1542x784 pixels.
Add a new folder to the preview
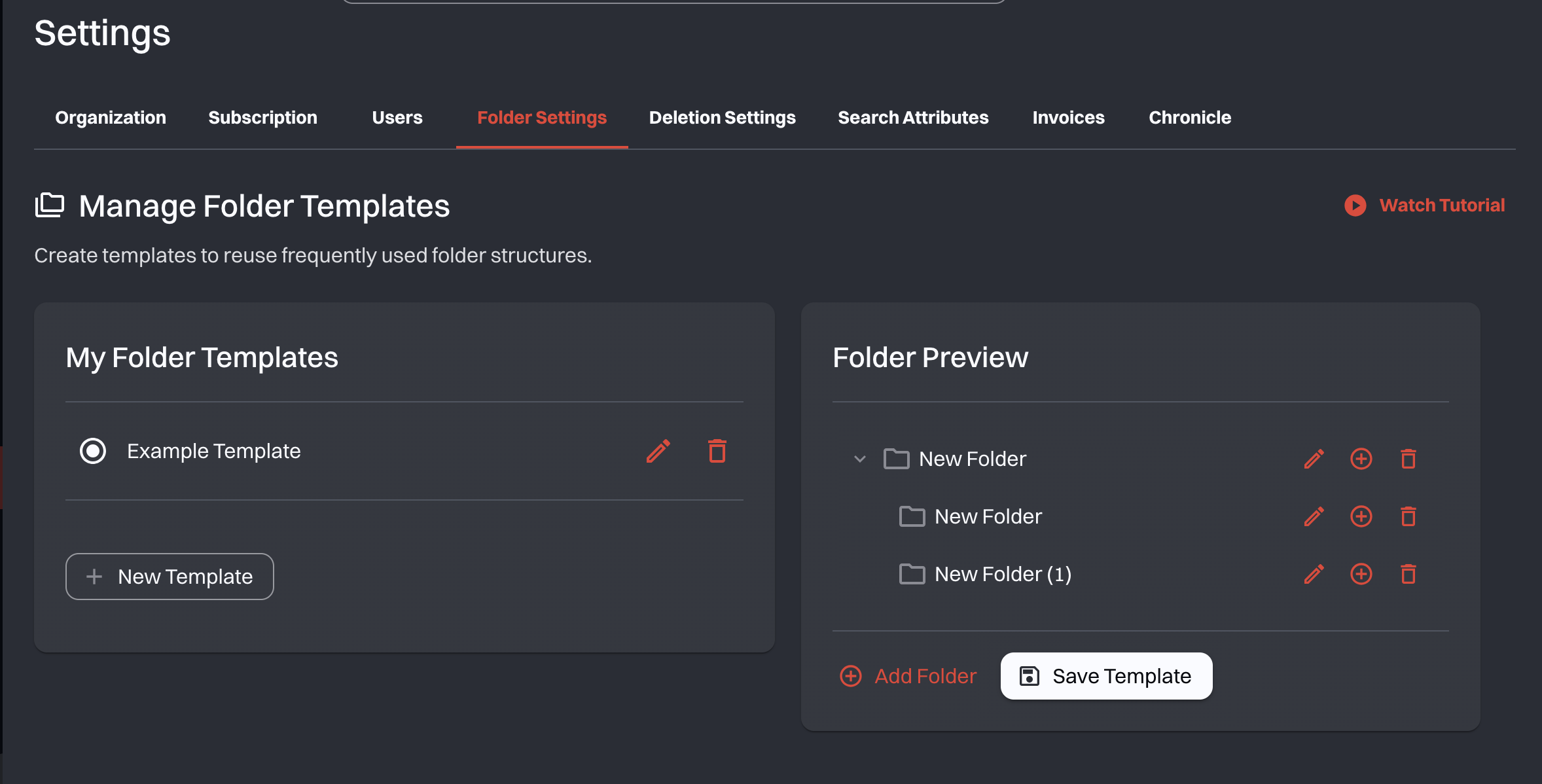pos(908,675)
